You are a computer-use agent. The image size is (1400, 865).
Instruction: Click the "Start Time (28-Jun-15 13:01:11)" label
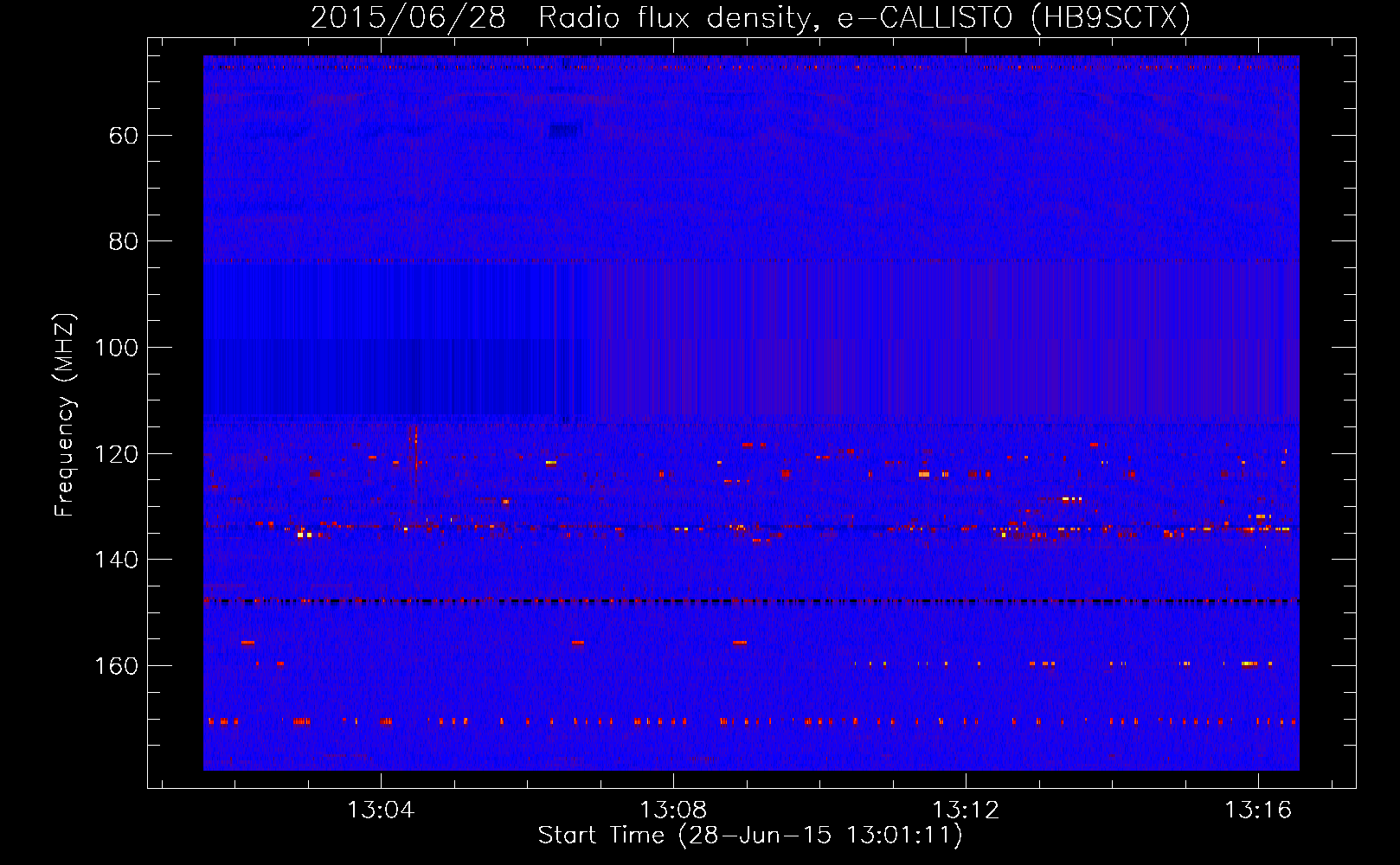(750, 836)
